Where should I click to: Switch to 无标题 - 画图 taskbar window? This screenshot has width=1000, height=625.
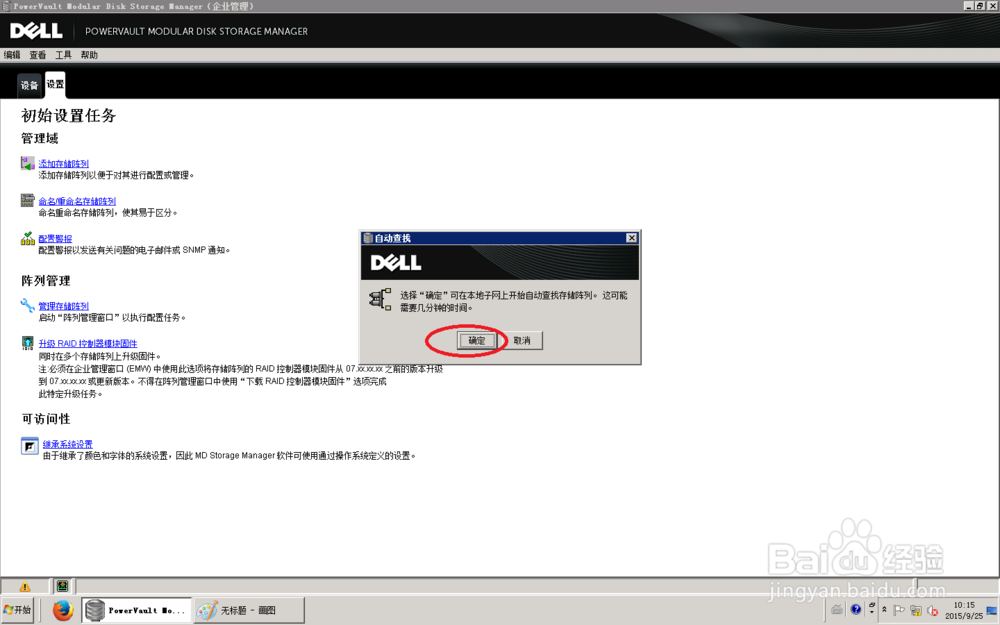click(x=248, y=610)
